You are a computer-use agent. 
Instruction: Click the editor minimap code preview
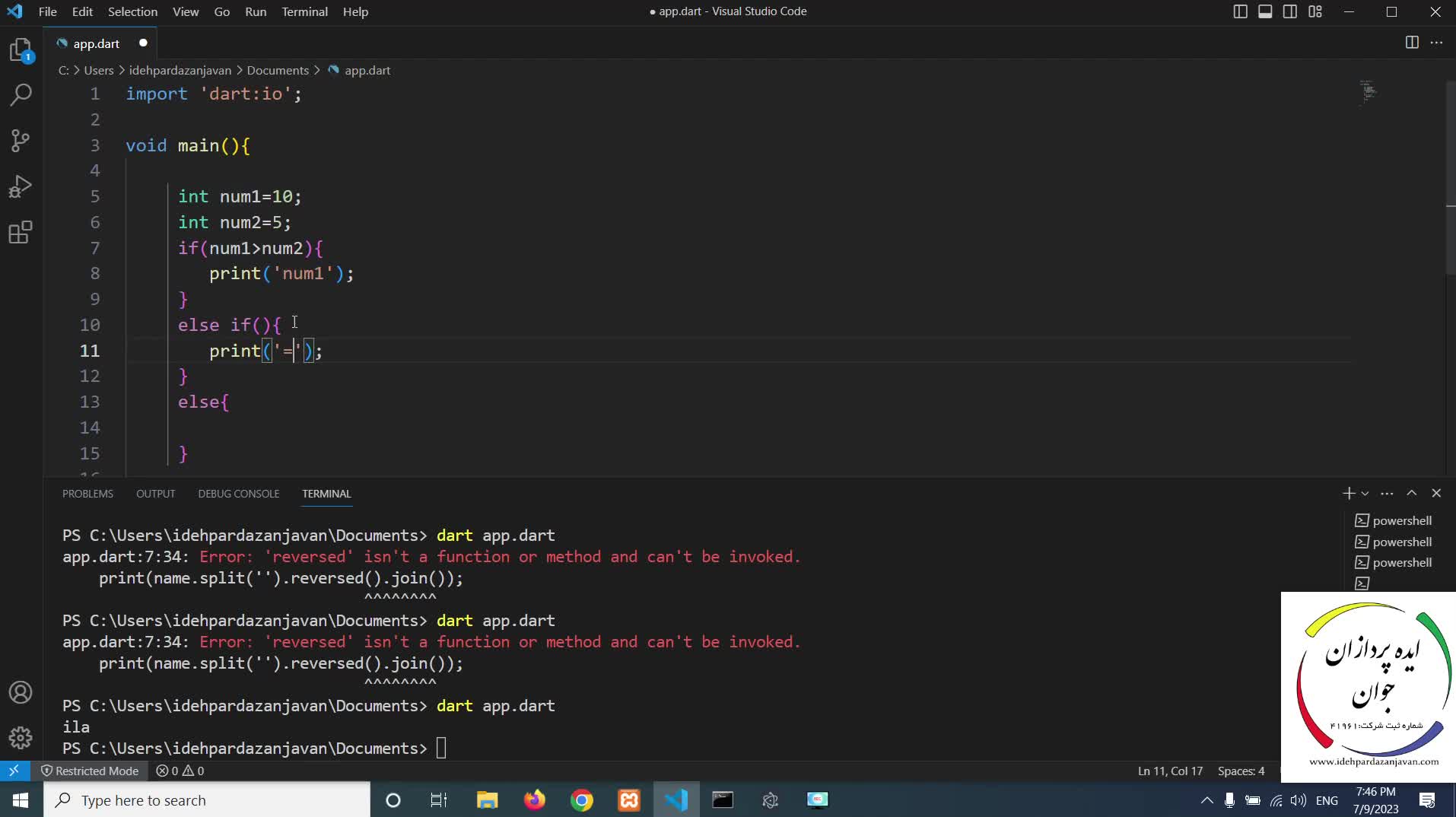pos(1369,91)
